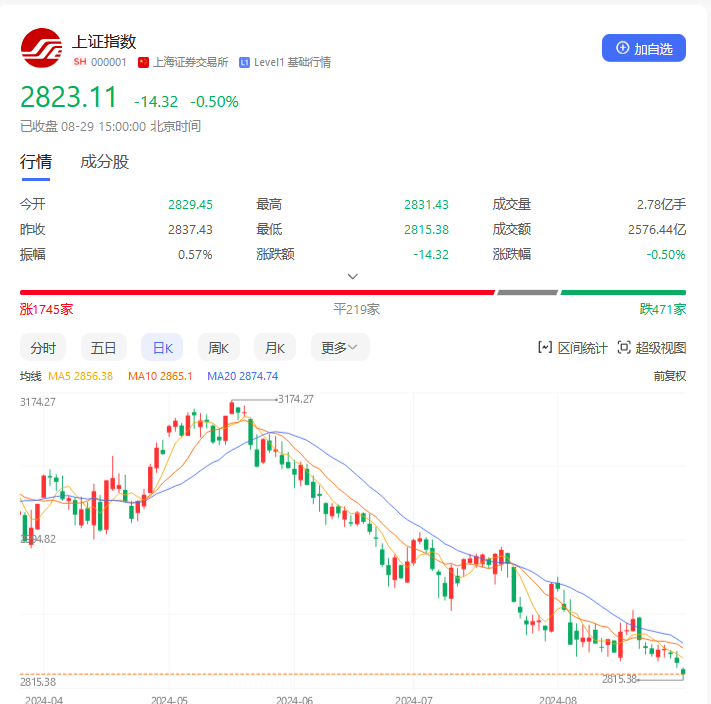Open the 更多 period dropdown
This screenshot has width=711, height=704.
pyautogui.click(x=340, y=348)
